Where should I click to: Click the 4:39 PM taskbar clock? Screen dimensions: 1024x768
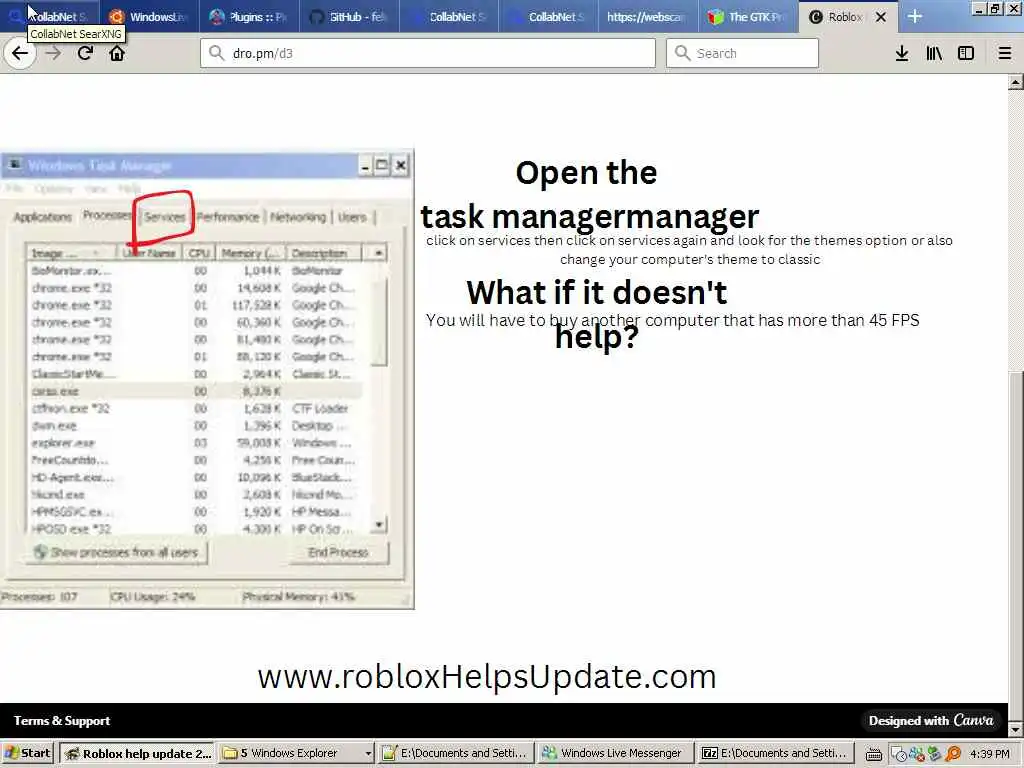pos(990,754)
